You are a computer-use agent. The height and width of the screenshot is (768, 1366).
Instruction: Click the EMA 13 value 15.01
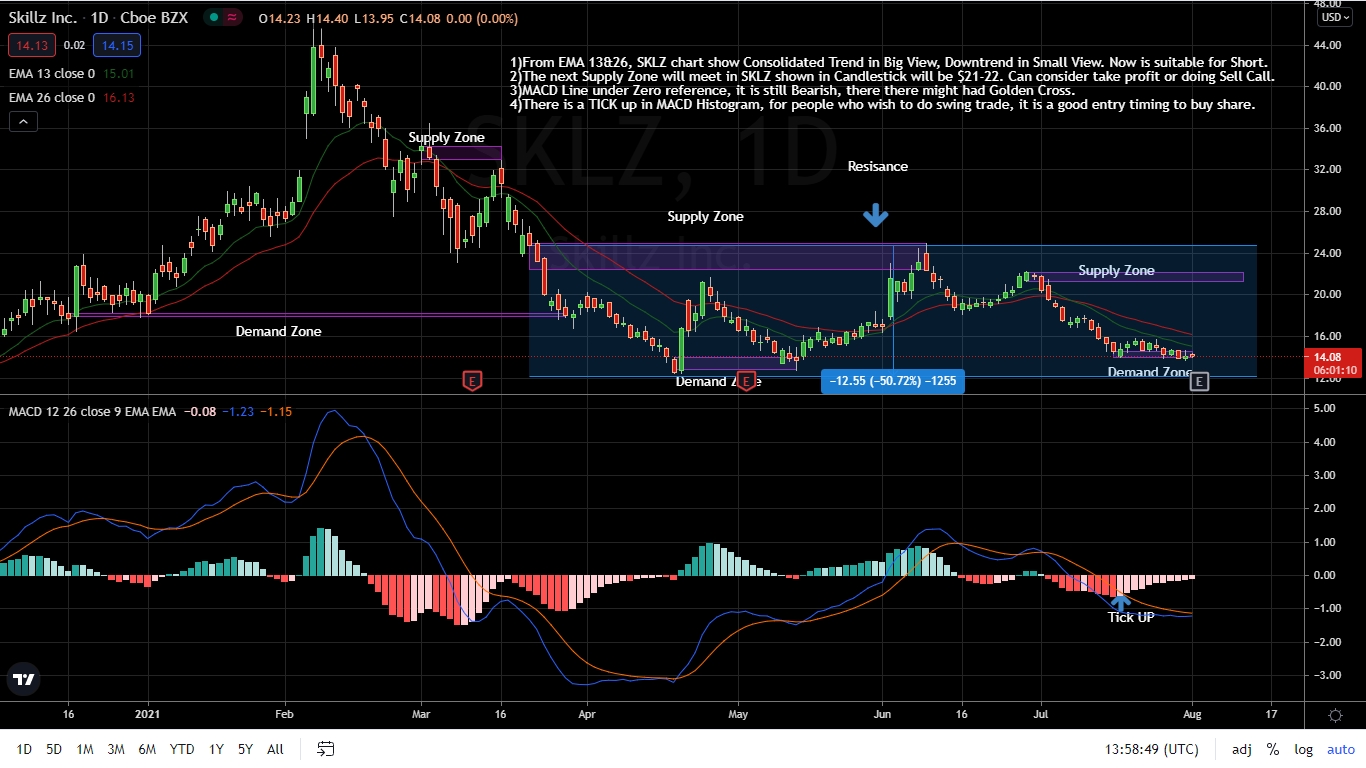(118, 73)
